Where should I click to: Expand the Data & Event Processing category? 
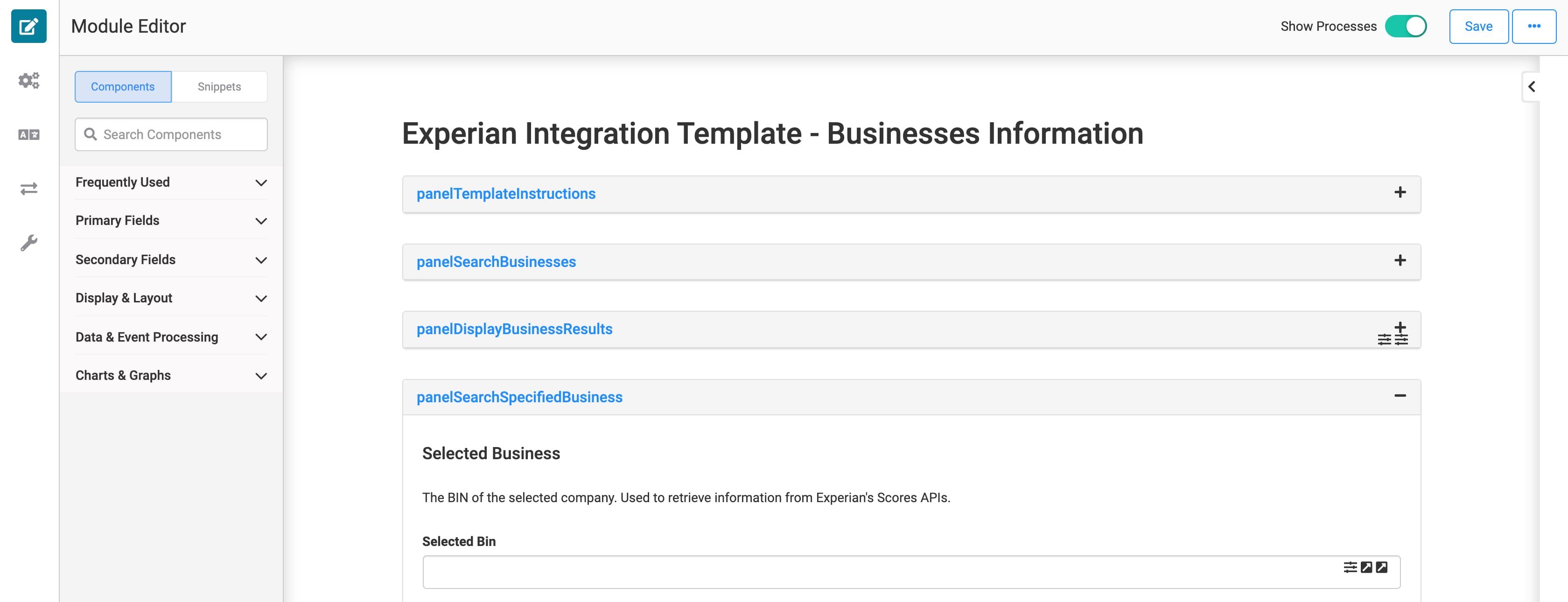coord(171,336)
